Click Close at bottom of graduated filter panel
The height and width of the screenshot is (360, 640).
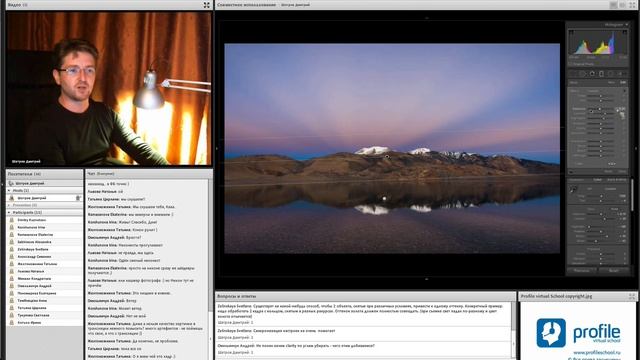click(622, 171)
